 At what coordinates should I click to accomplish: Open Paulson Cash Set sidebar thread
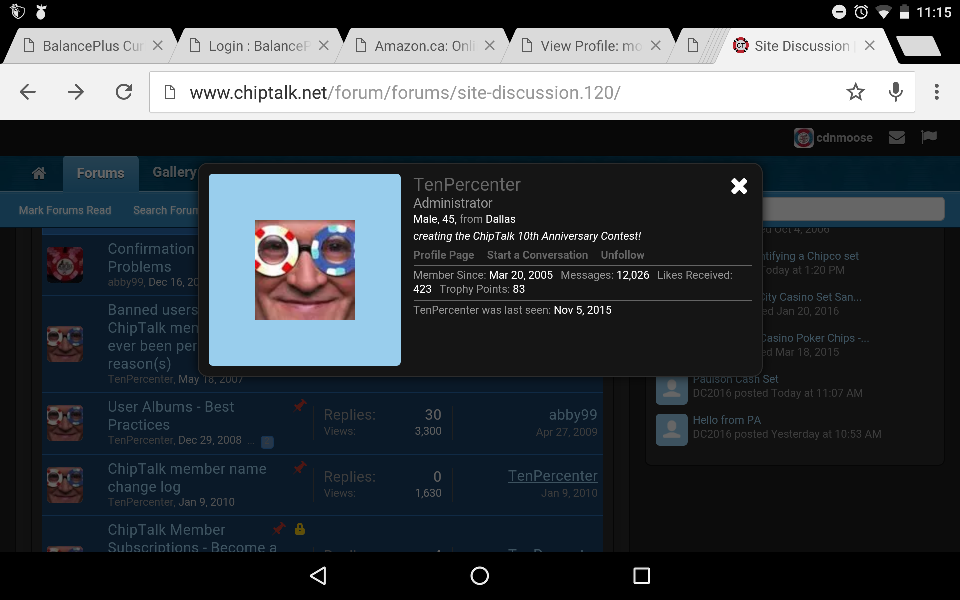tap(735, 380)
